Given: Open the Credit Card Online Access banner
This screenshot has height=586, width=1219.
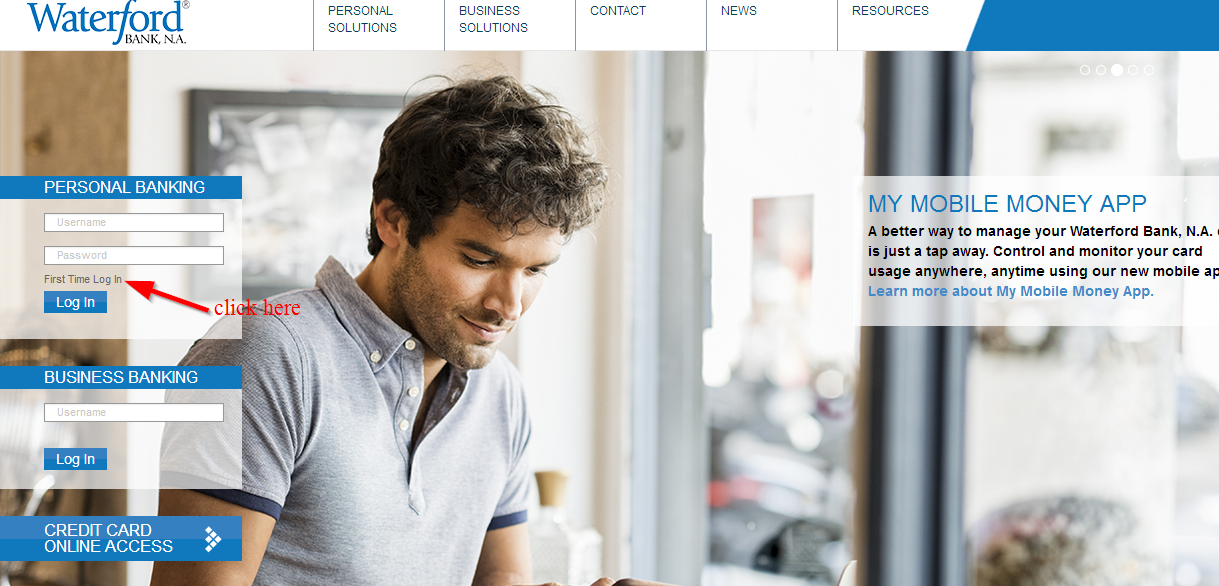Looking at the screenshot, I should click(x=121, y=538).
